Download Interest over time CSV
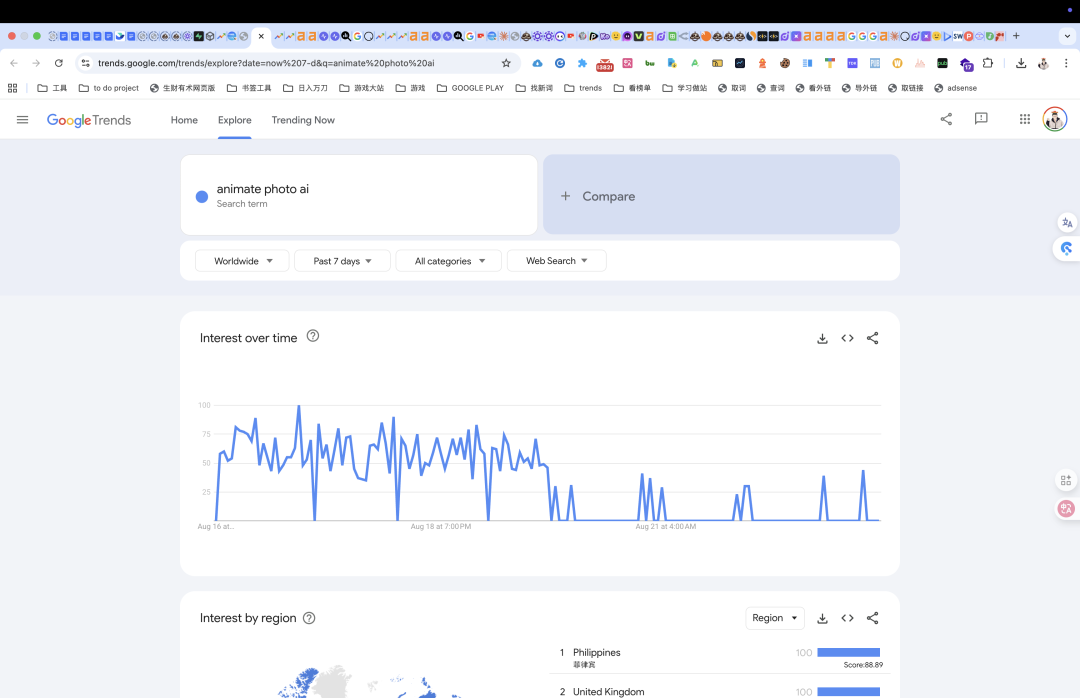Viewport: 1080px width, 698px height. (822, 338)
